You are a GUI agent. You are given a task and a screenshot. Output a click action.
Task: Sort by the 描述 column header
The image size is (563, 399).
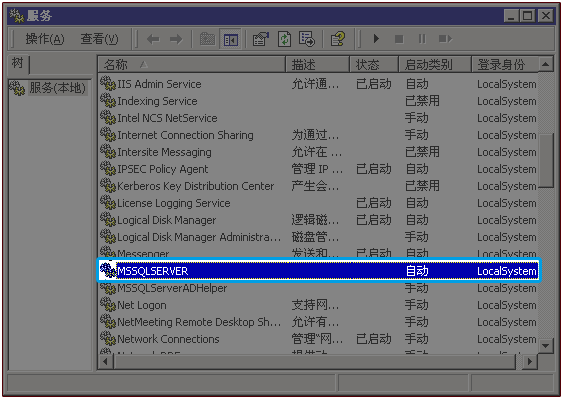click(317, 65)
